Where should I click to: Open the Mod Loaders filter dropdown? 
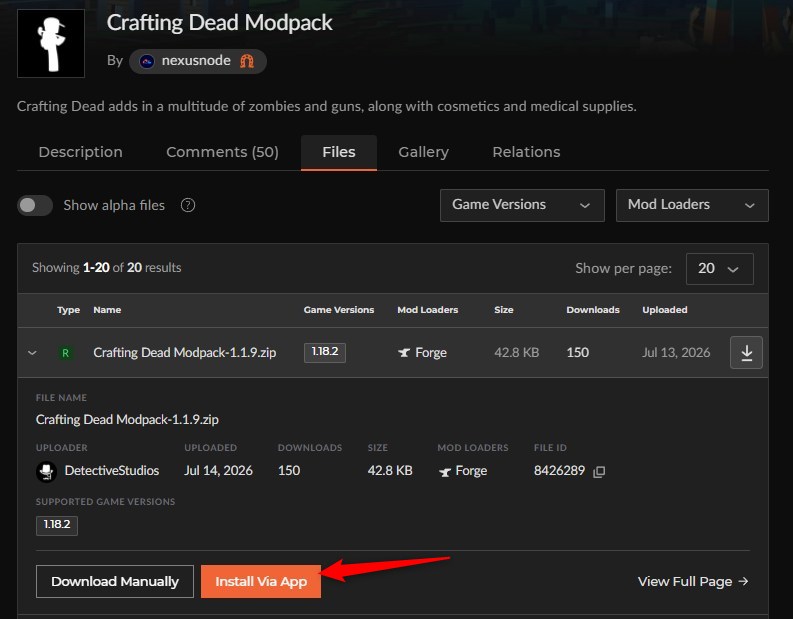coord(692,205)
